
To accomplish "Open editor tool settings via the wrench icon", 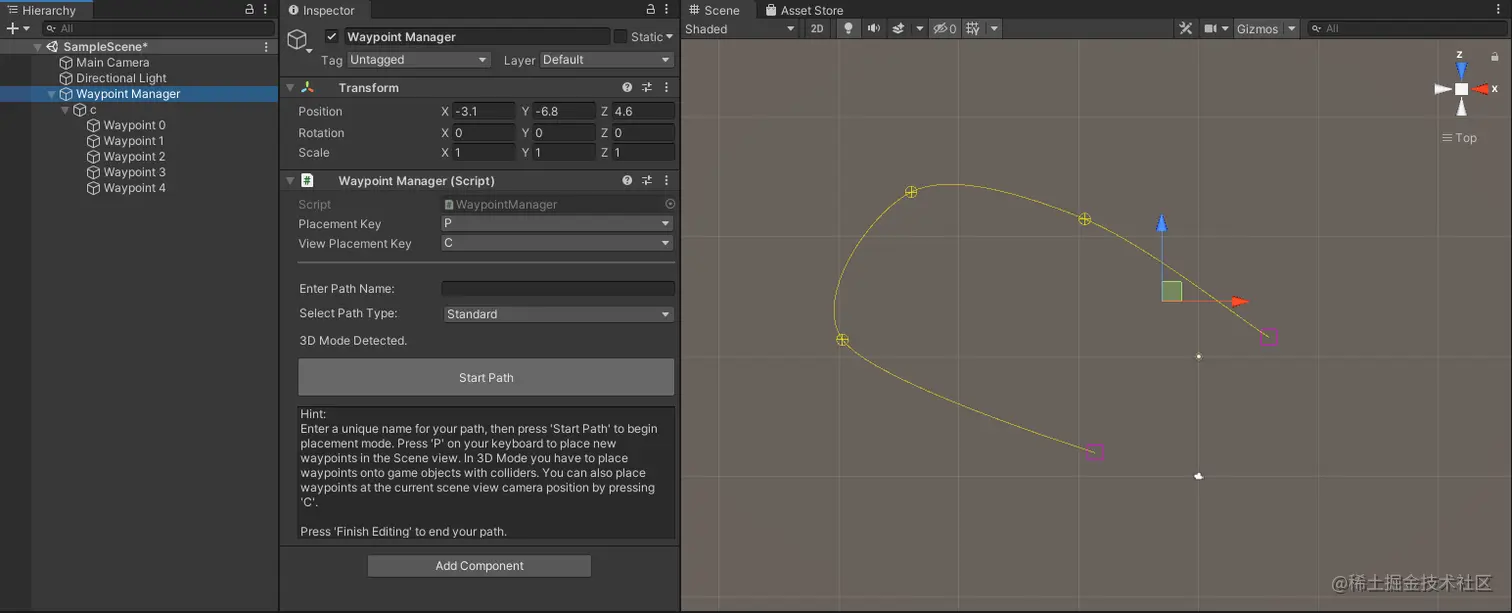I will [1186, 28].
